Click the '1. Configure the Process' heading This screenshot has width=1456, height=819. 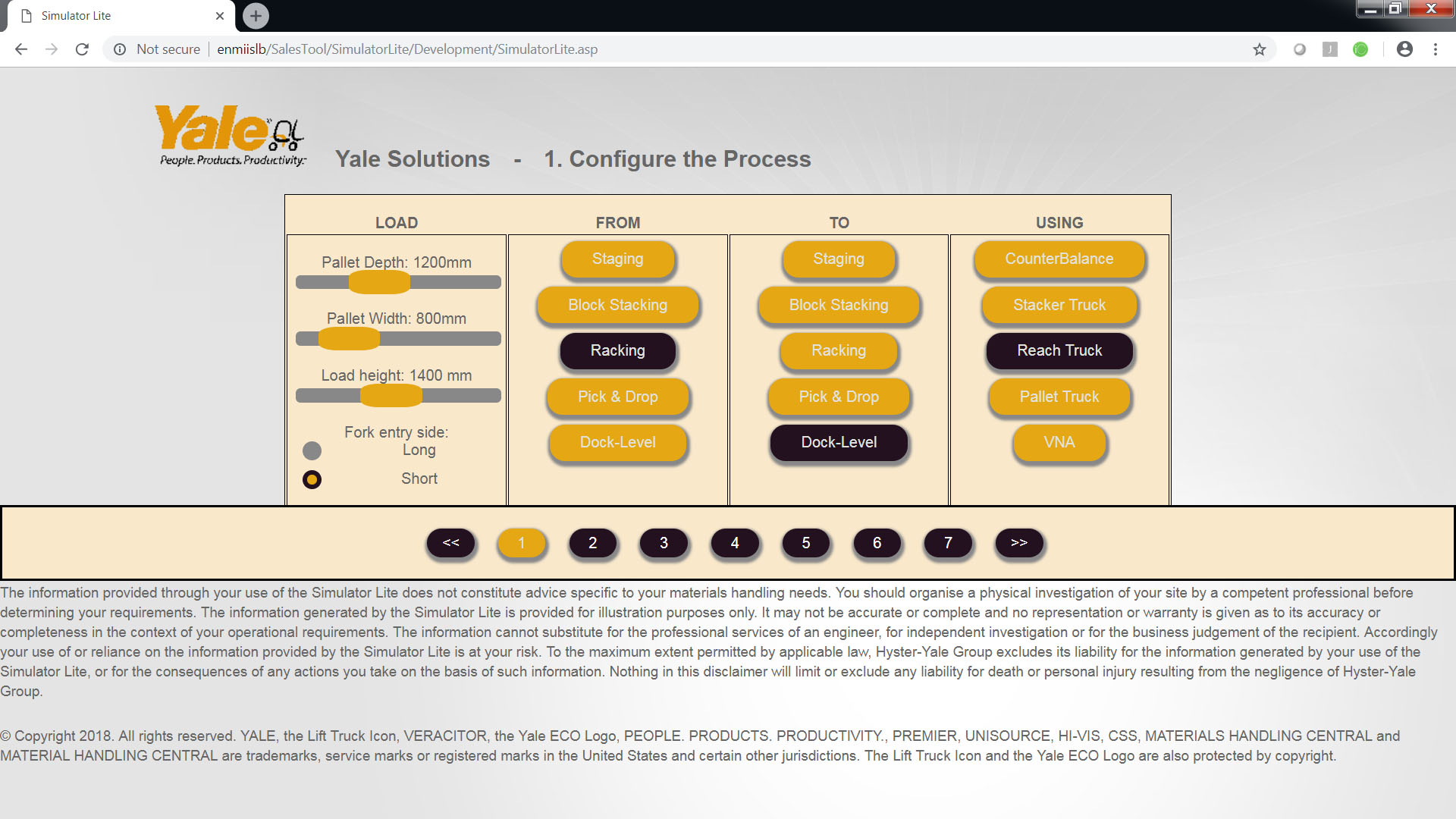click(677, 158)
